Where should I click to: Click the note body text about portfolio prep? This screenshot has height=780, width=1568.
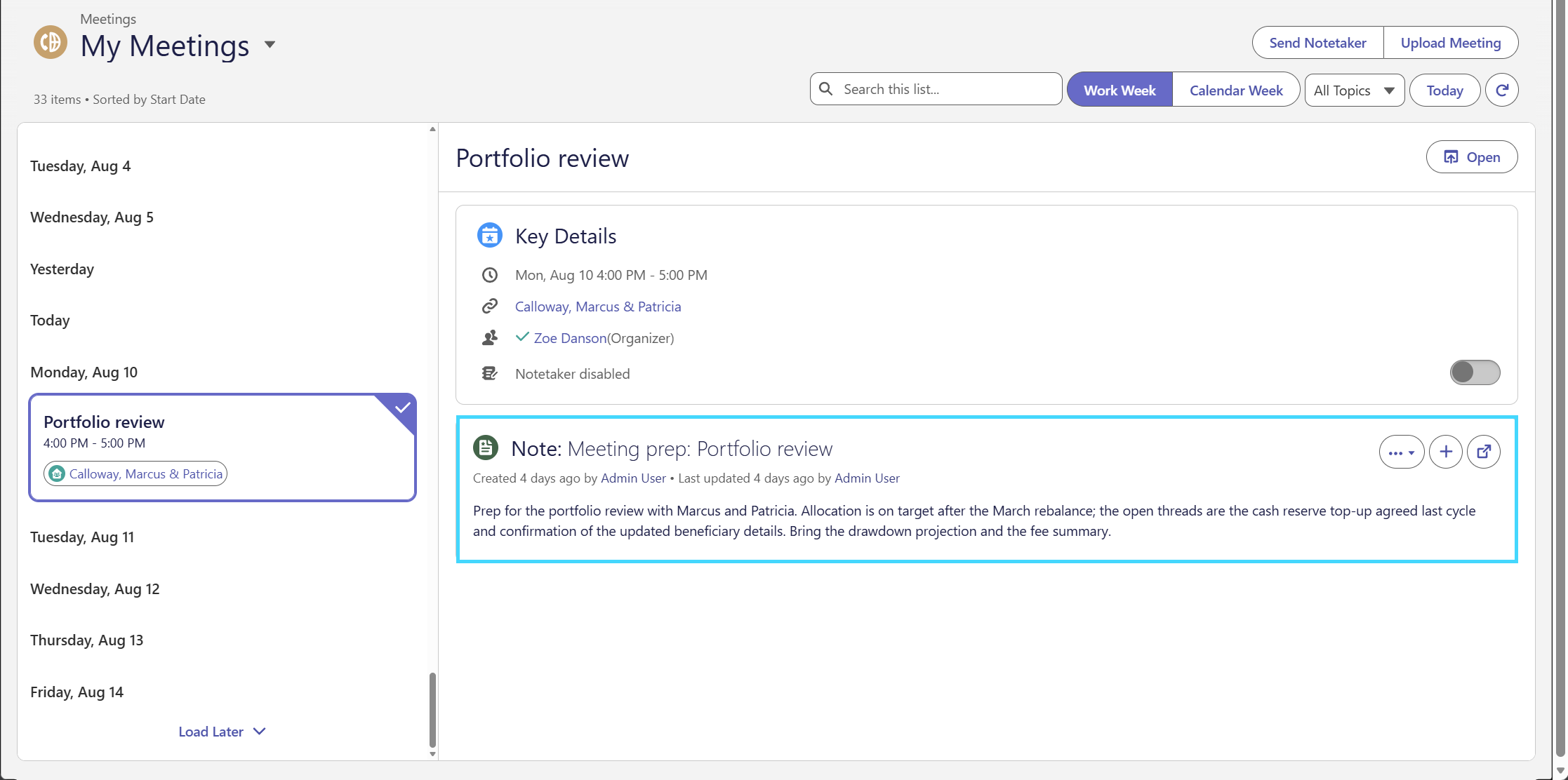[974, 521]
